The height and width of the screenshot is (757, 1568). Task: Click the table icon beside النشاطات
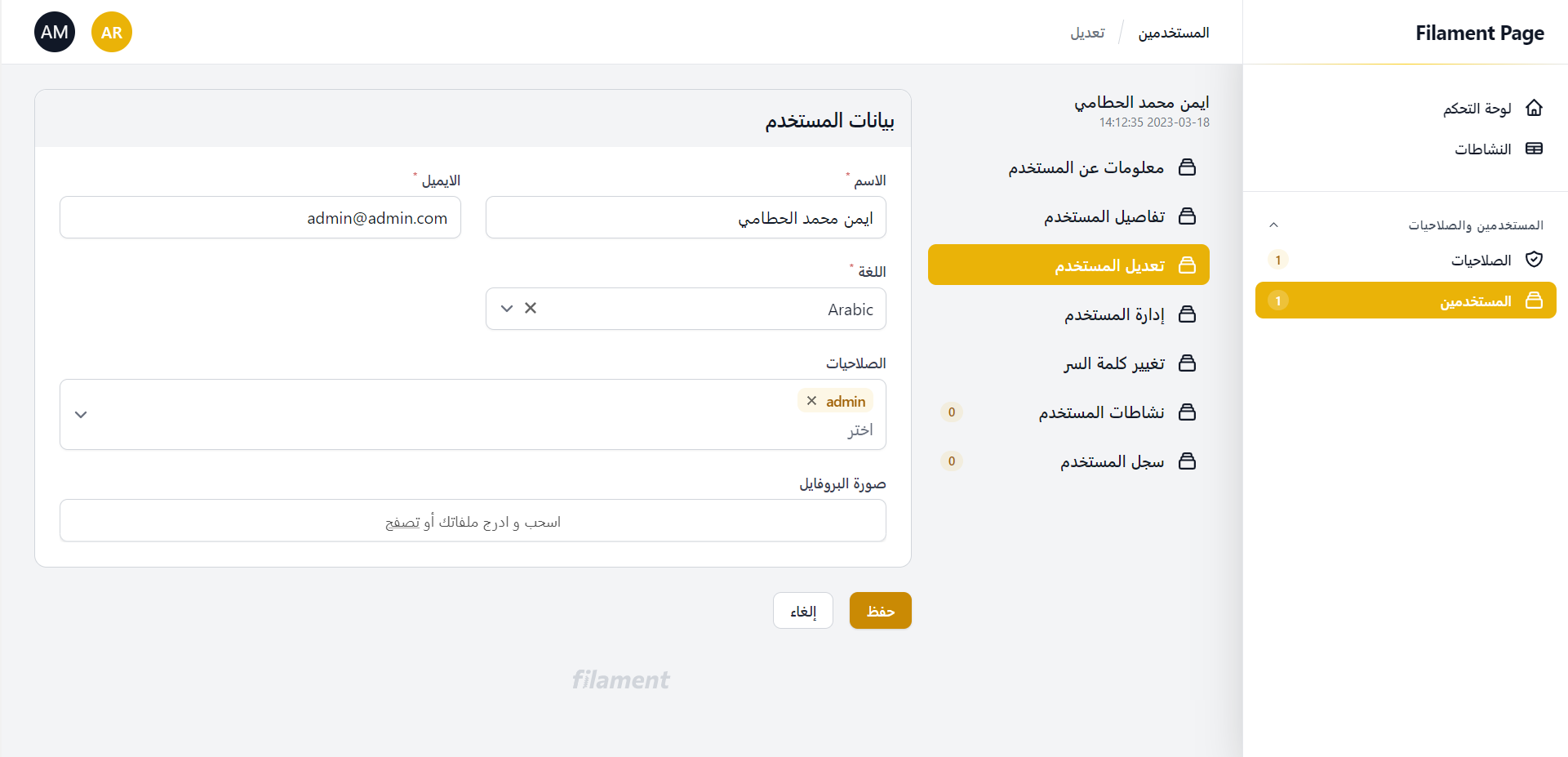tap(1534, 149)
